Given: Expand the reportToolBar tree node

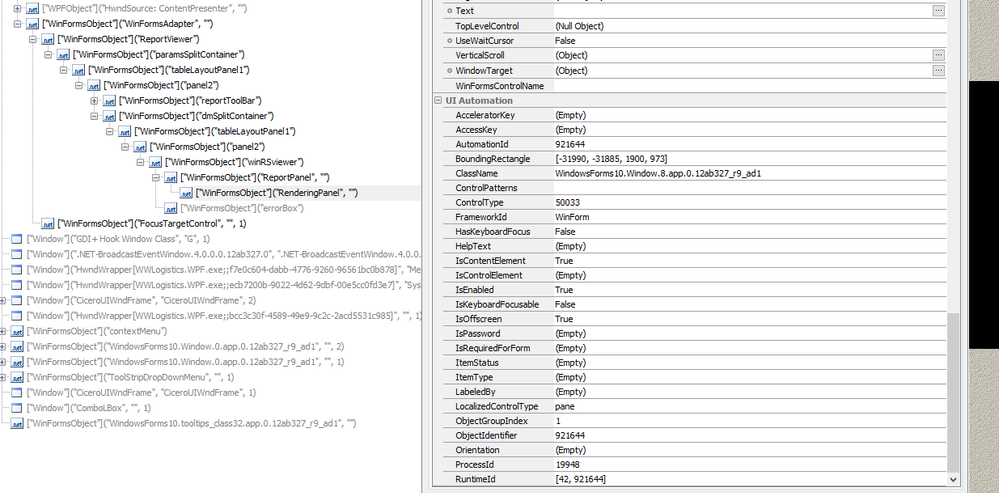Looking at the screenshot, I should [94, 101].
